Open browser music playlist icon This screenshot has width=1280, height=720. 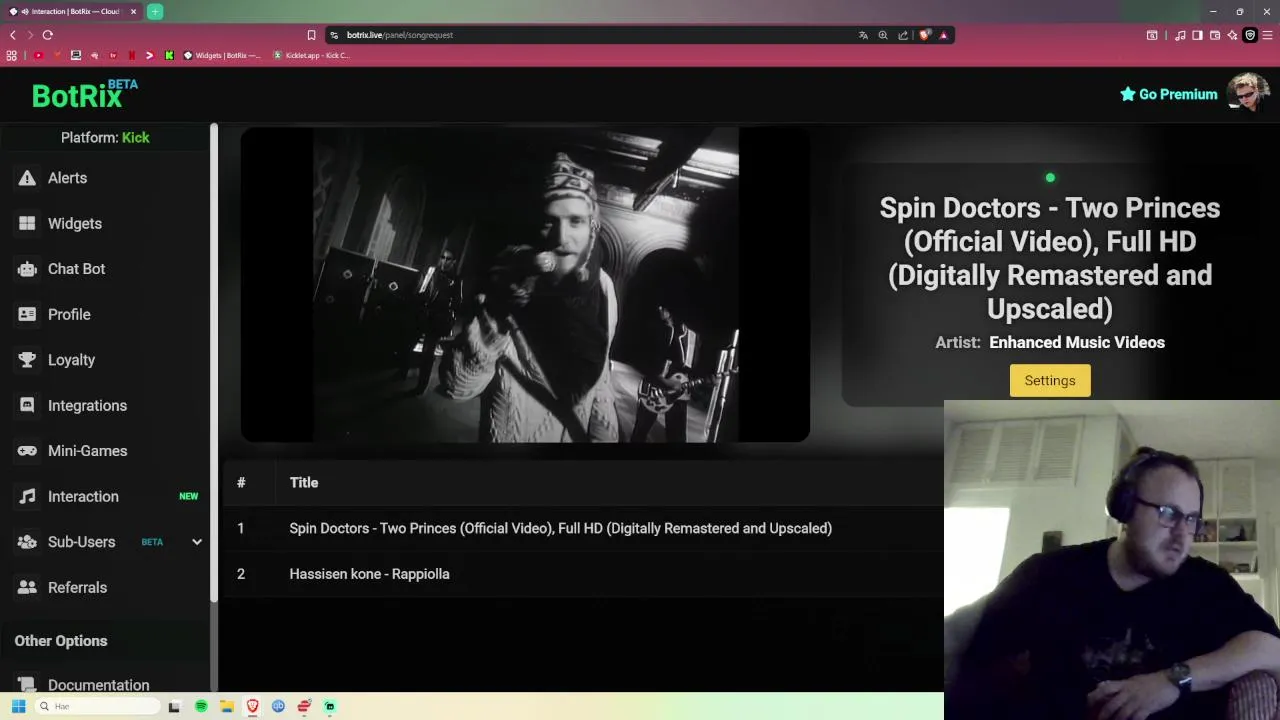1180,35
